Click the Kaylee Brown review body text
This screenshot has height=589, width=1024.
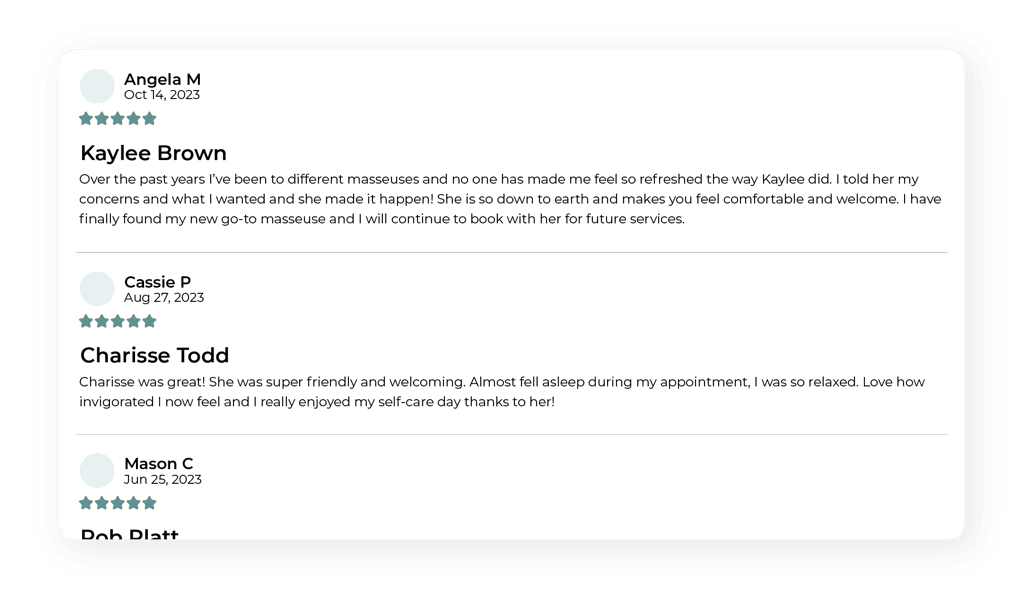point(510,199)
